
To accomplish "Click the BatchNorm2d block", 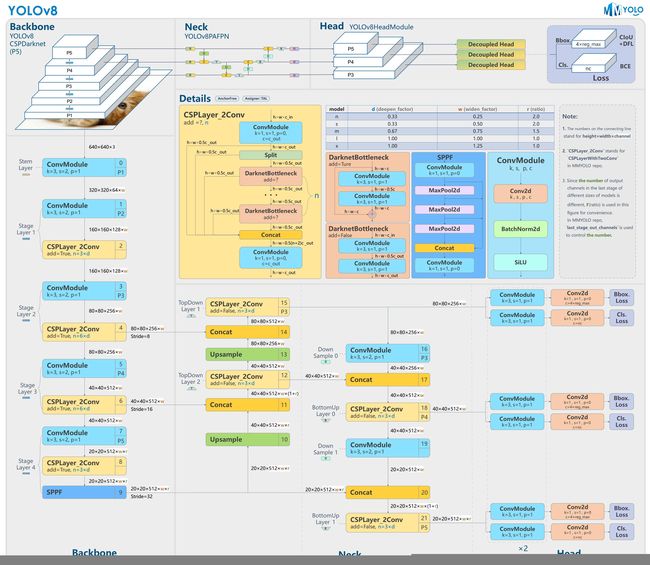I will click(x=520, y=229).
